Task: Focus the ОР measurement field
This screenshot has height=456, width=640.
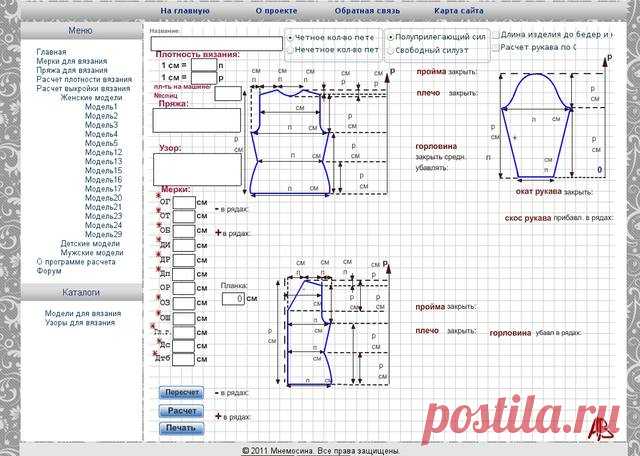Action: 184,288
